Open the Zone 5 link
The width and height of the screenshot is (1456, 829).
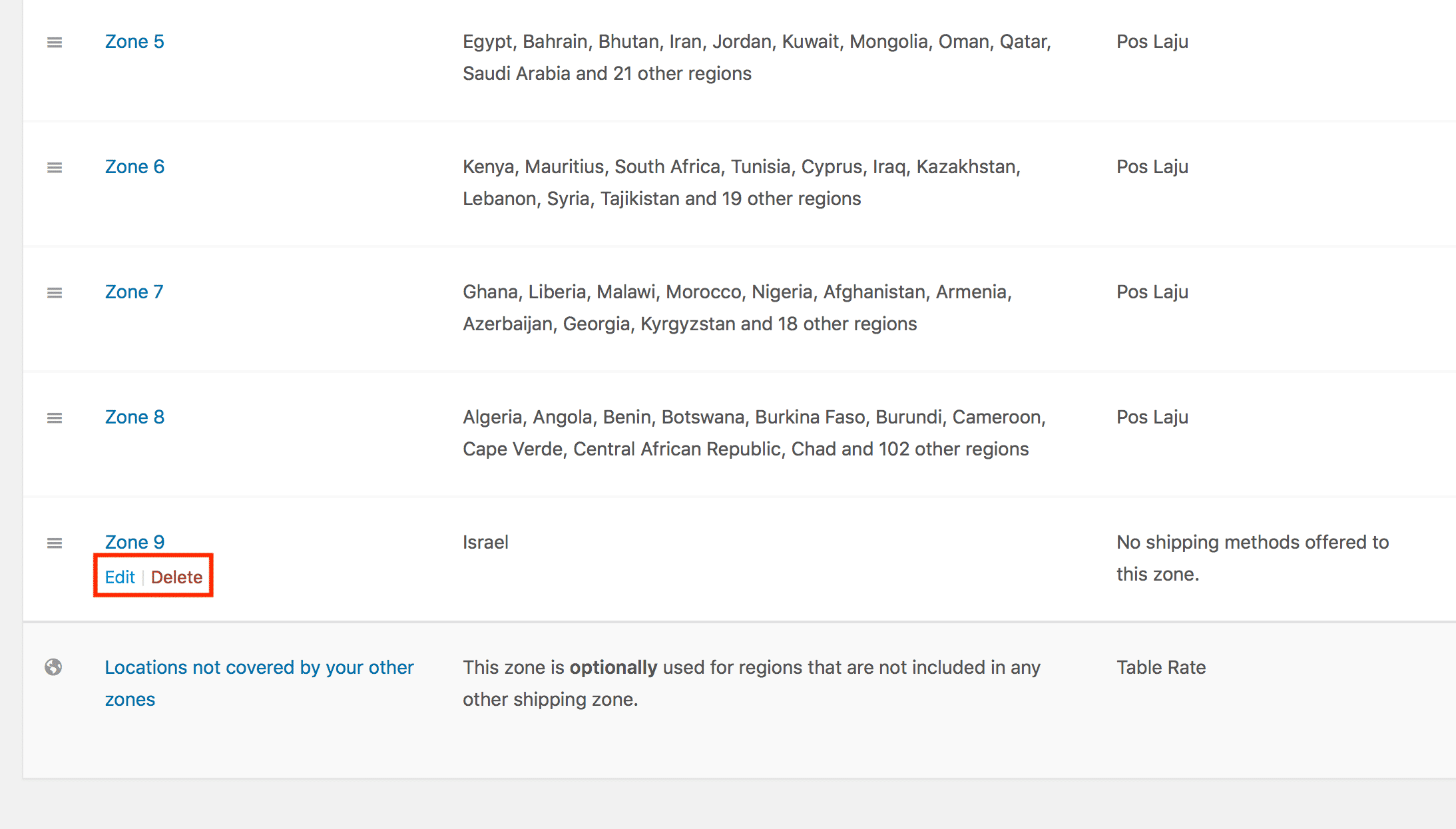pos(134,41)
